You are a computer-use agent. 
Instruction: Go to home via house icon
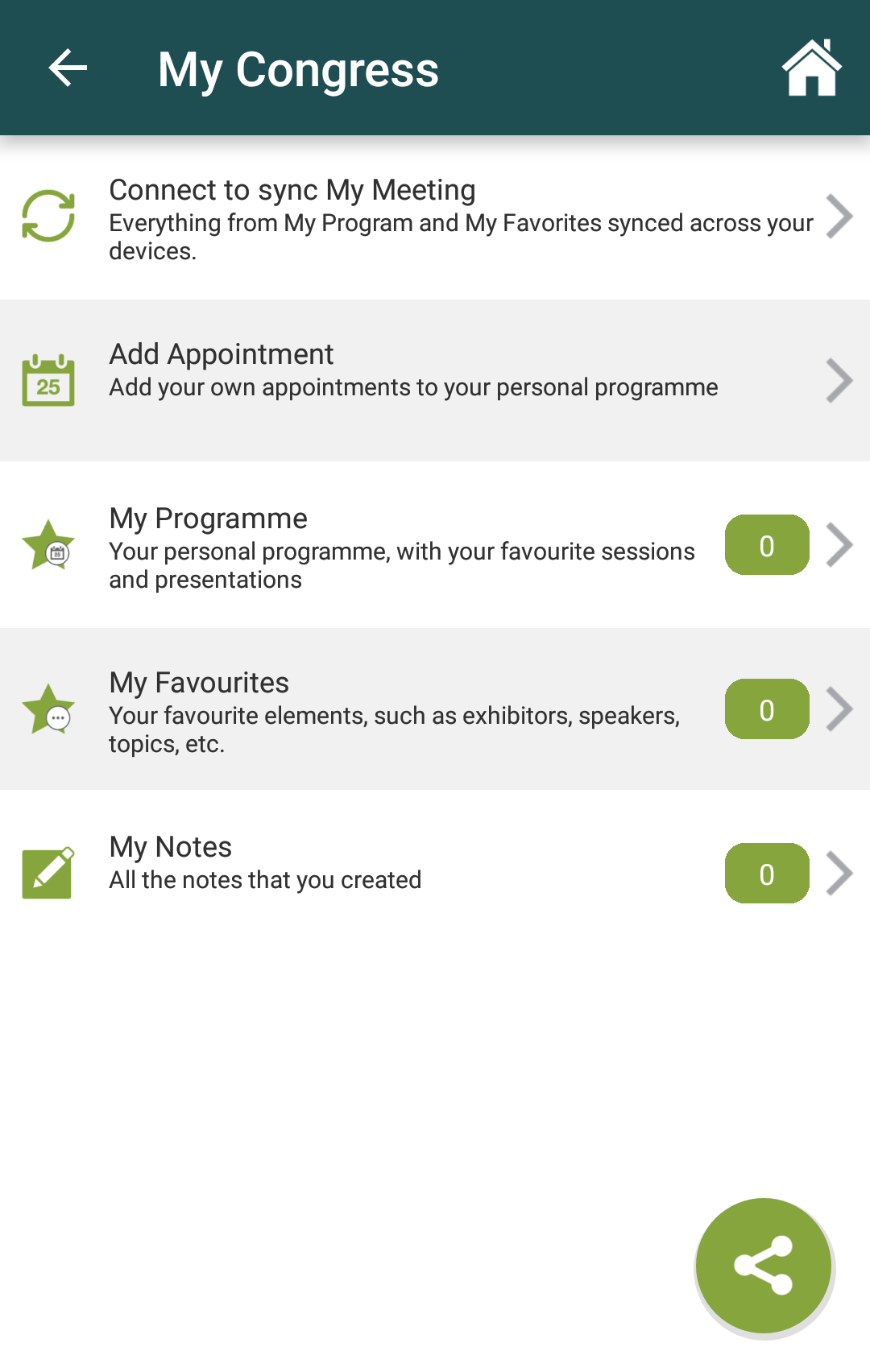coord(811,68)
